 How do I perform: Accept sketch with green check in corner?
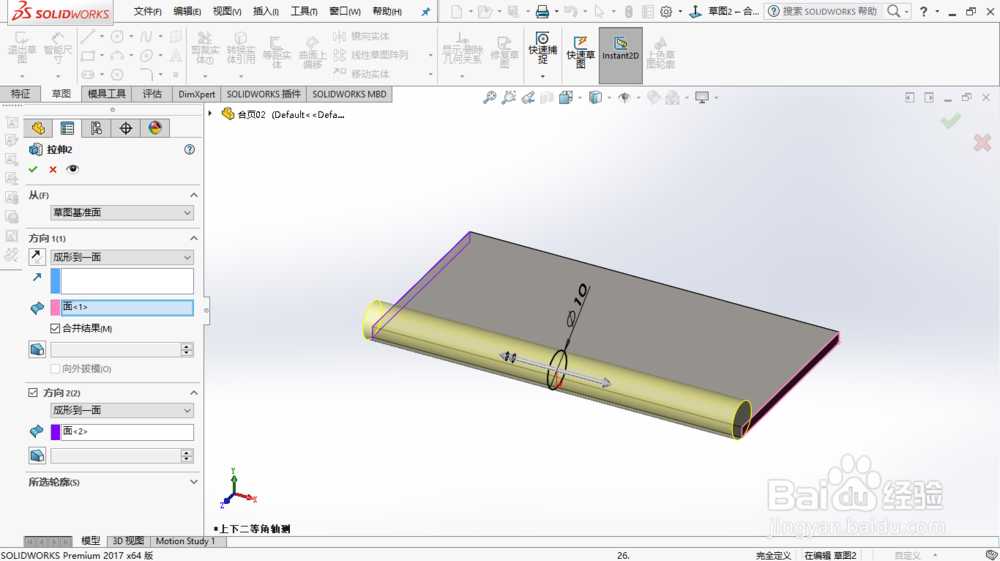(951, 120)
